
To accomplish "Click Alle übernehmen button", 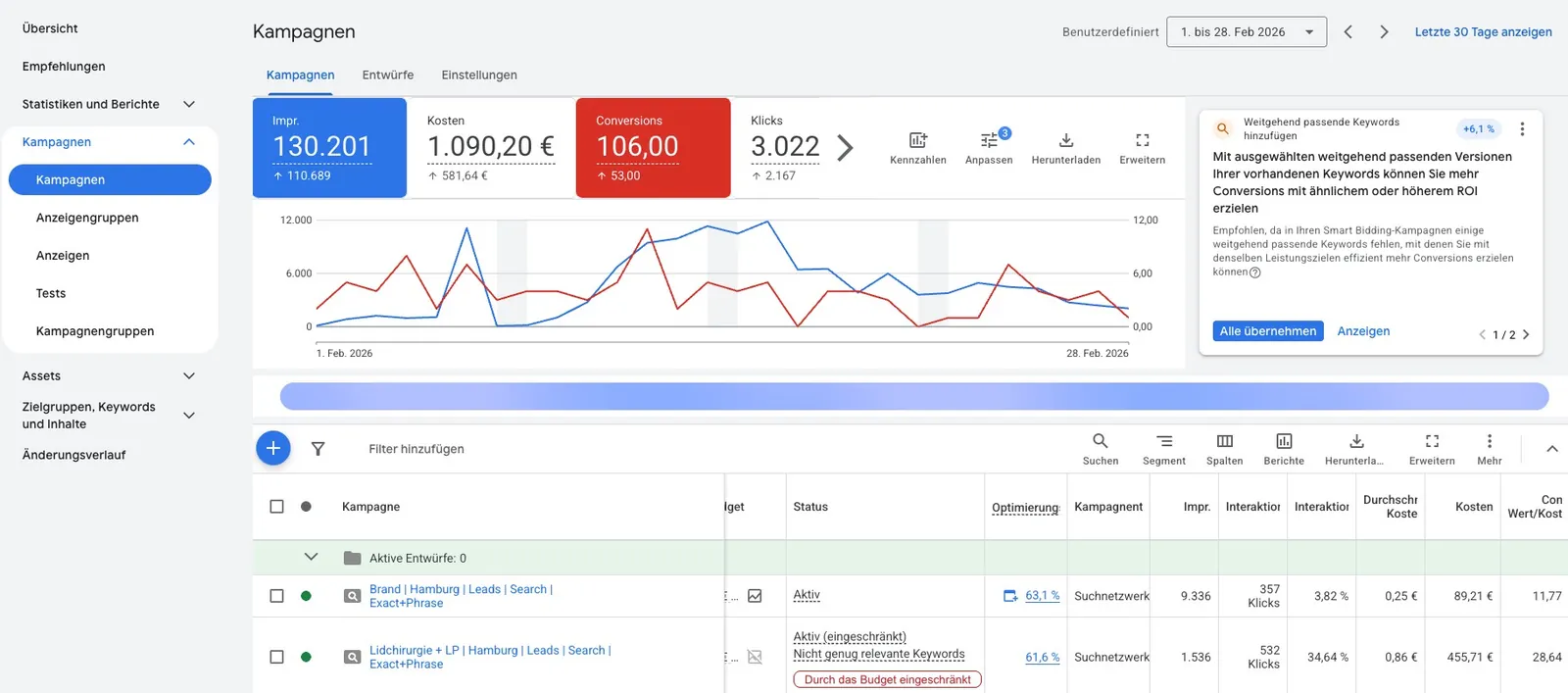I will (x=1268, y=331).
